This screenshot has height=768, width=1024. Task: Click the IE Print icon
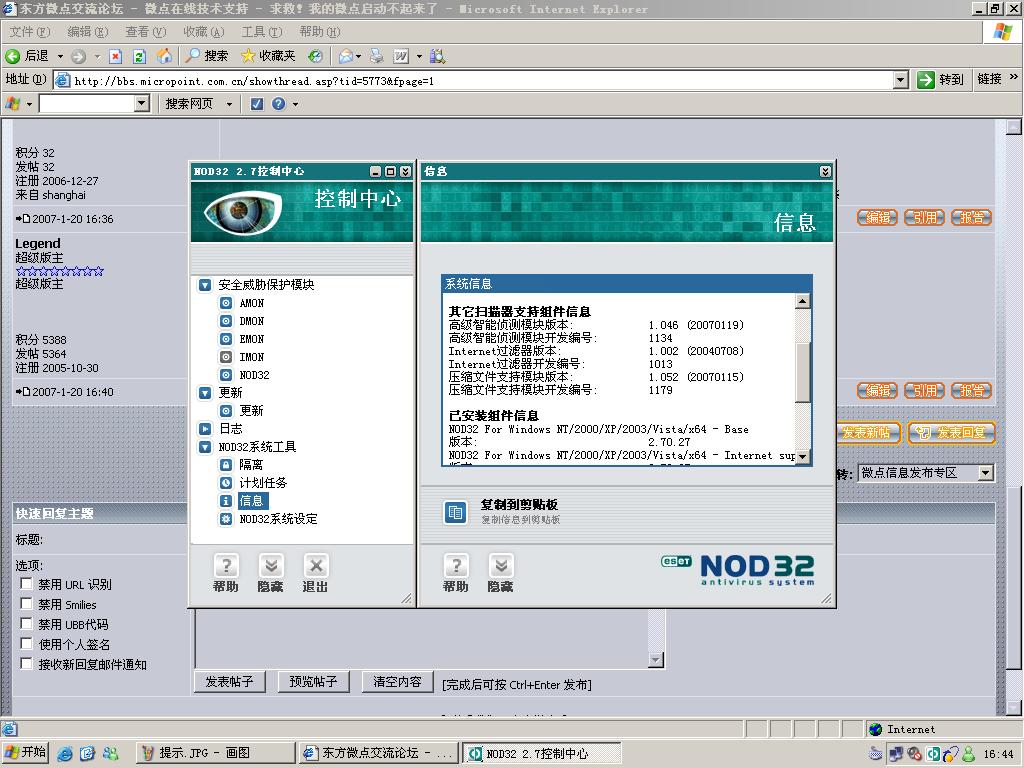click(x=377, y=56)
